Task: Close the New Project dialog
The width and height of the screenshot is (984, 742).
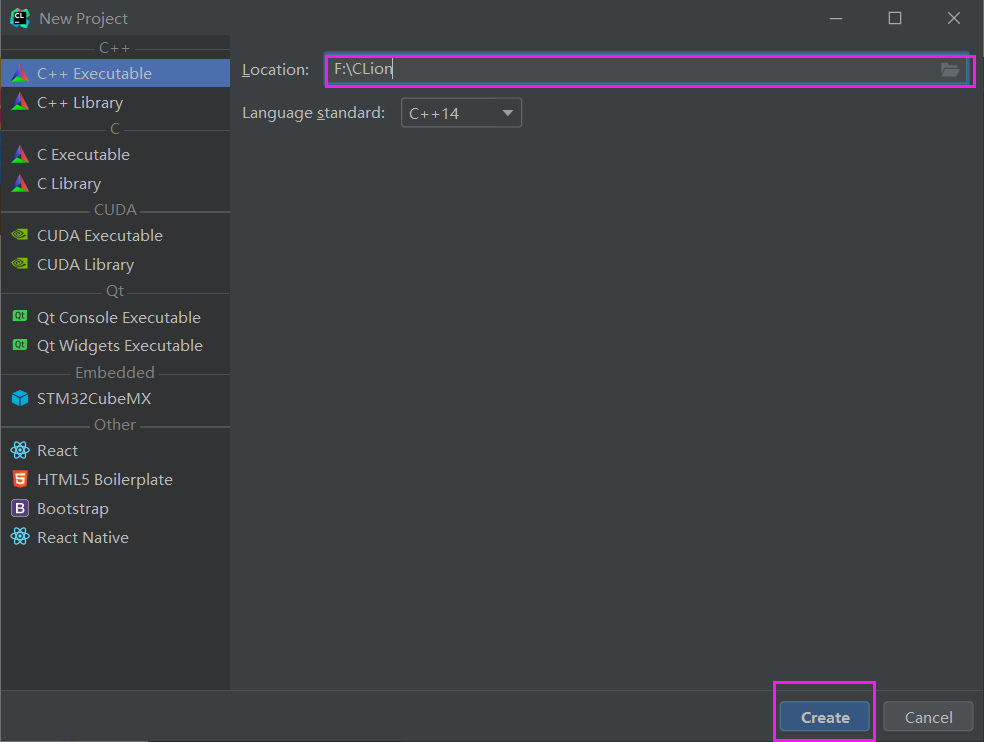Action: pyautogui.click(x=954, y=18)
